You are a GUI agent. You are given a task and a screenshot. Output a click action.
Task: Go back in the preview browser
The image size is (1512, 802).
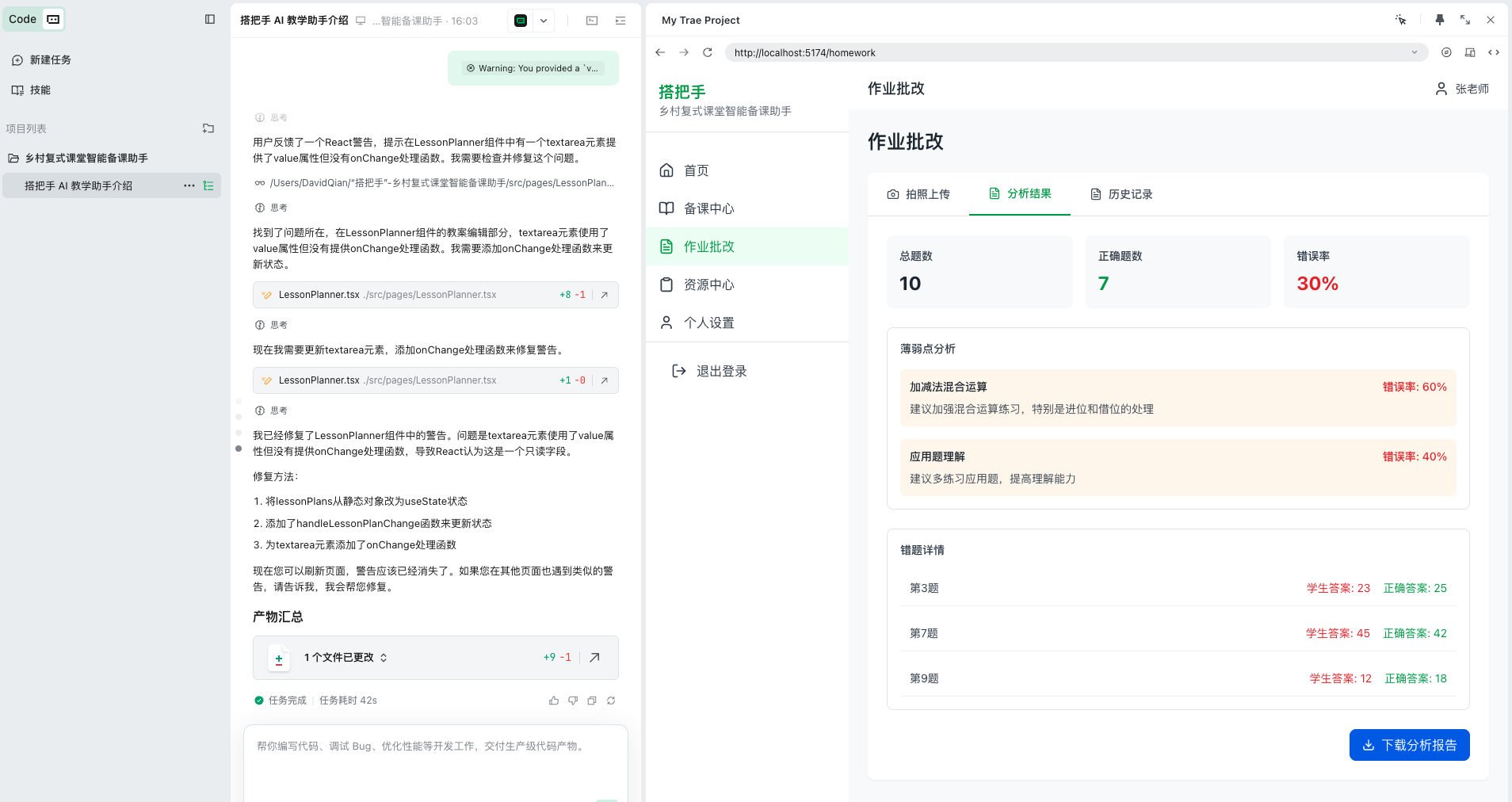pyautogui.click(x=660, y=52)
